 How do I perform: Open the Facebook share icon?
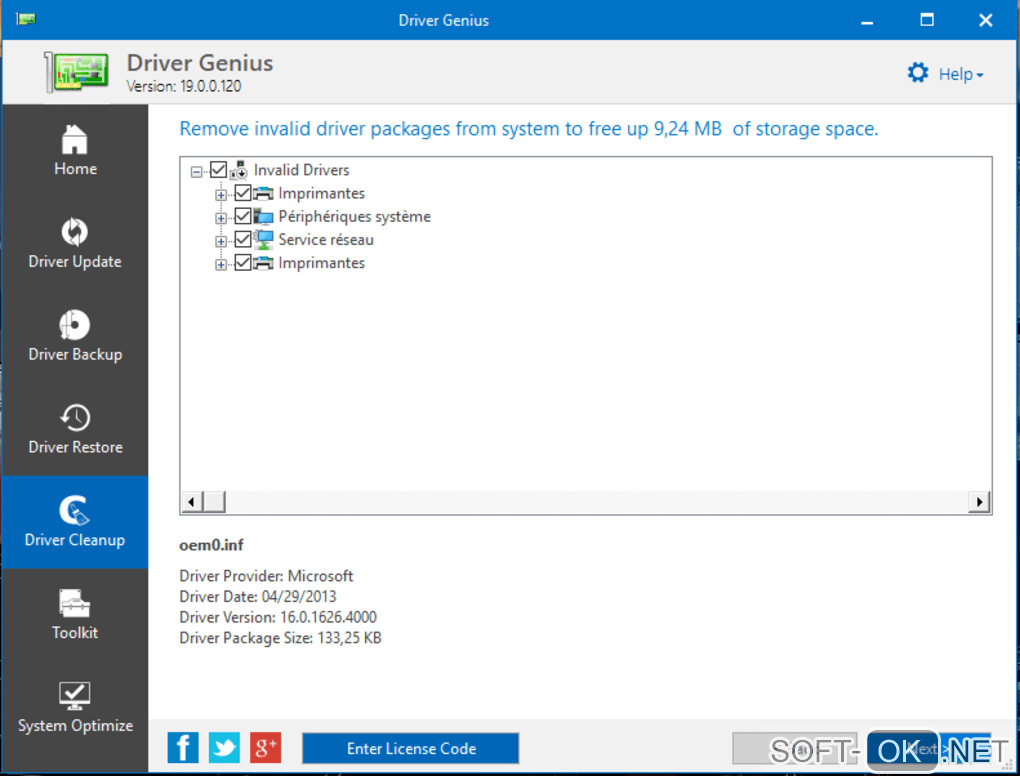(183, 747)
